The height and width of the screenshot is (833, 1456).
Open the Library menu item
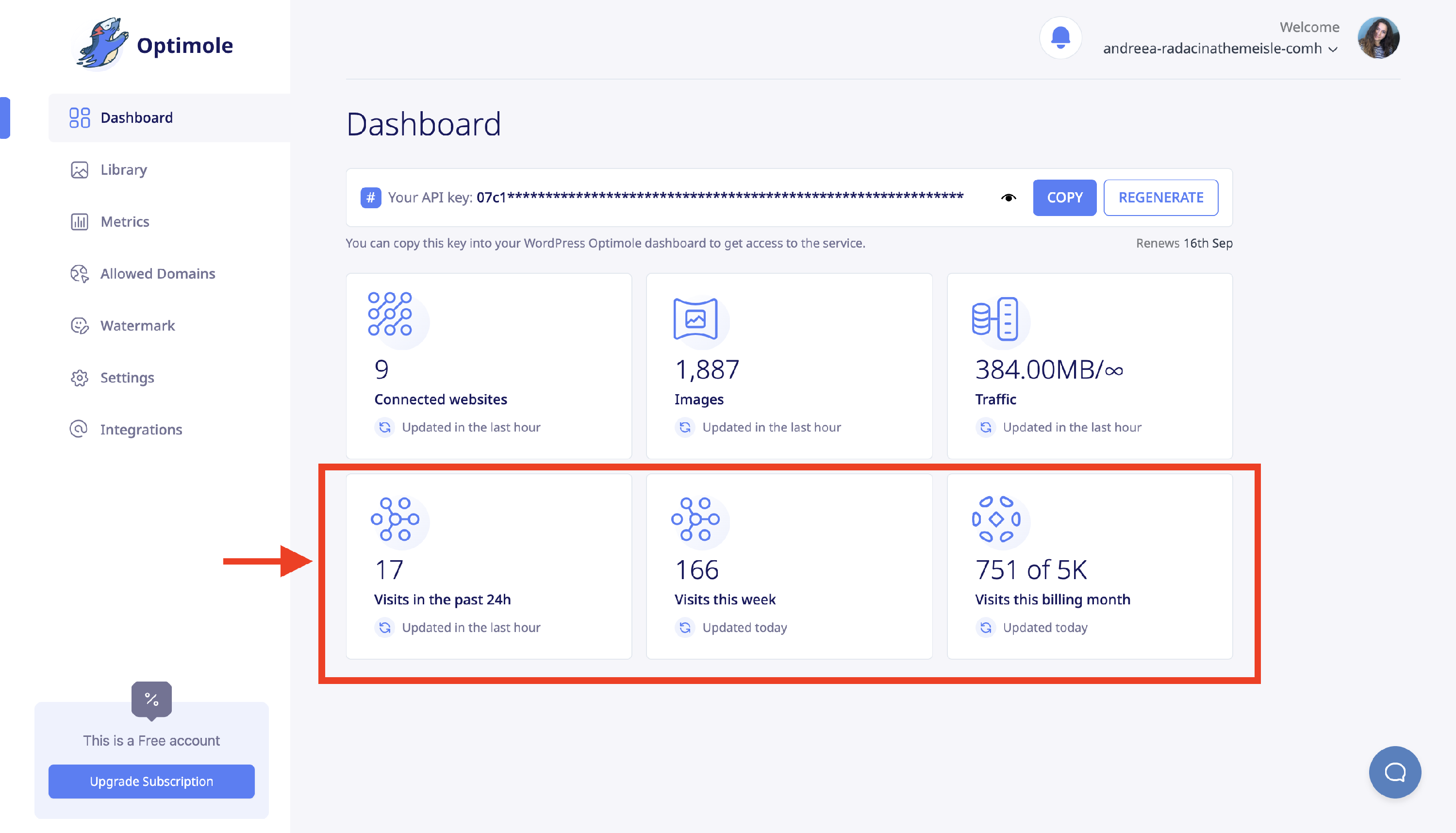(x=124, y=170)
